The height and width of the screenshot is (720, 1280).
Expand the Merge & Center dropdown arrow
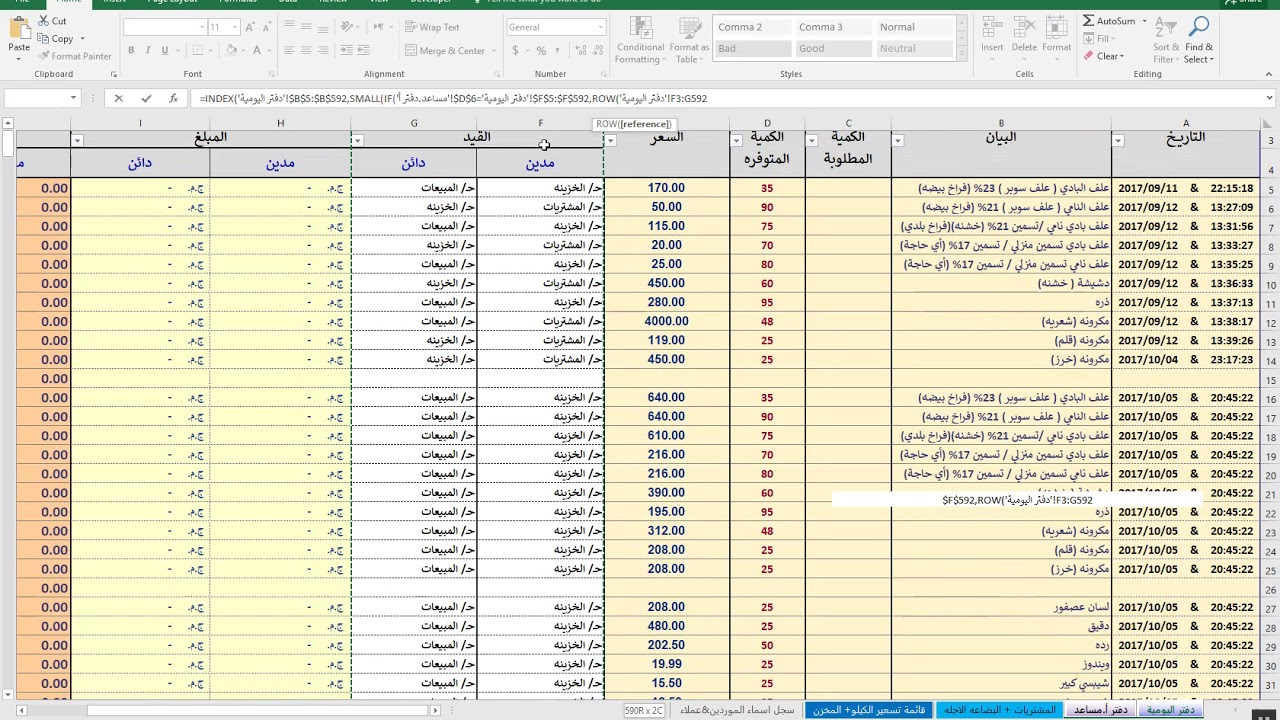(x=492, y=51)
